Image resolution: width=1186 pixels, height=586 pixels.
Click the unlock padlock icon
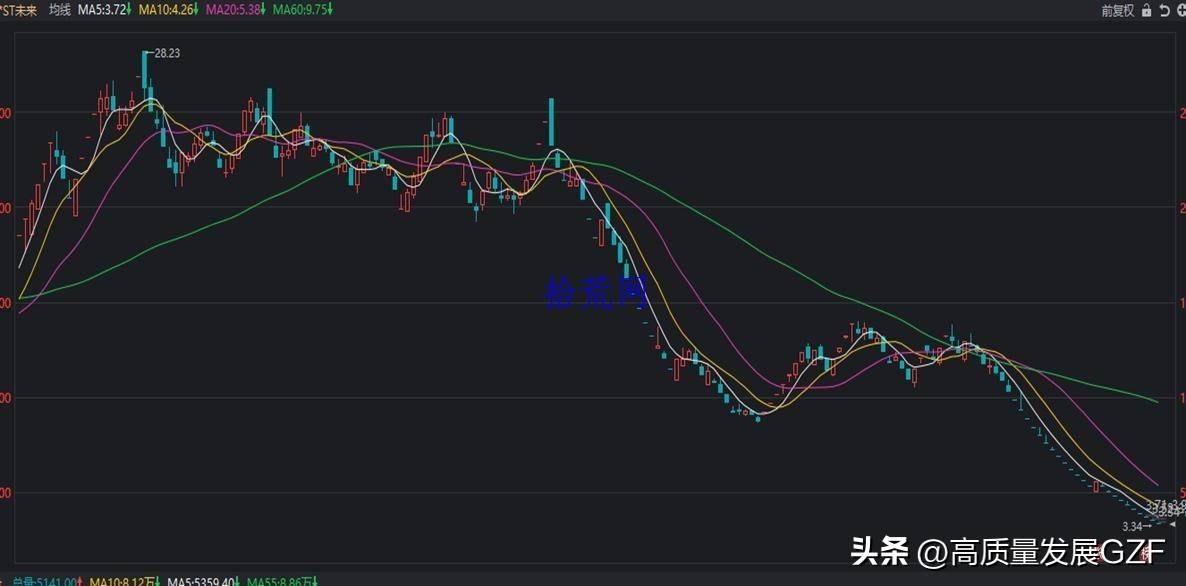(1147, 10)
